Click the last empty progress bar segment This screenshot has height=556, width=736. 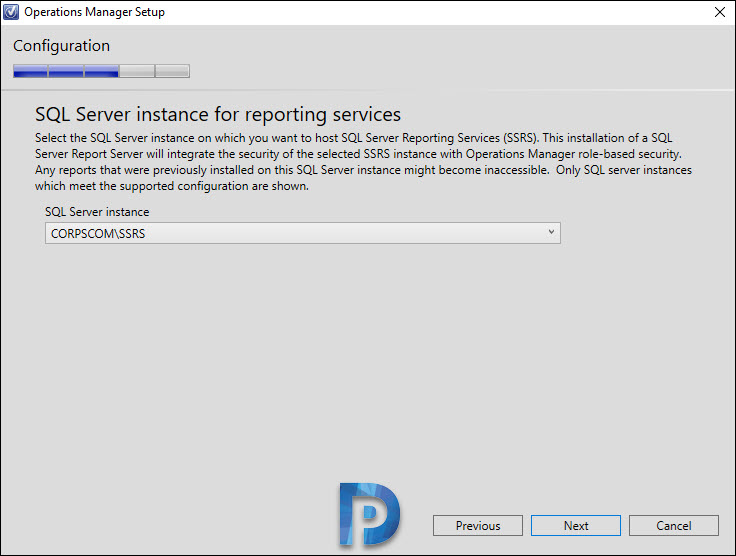(172, 71)
